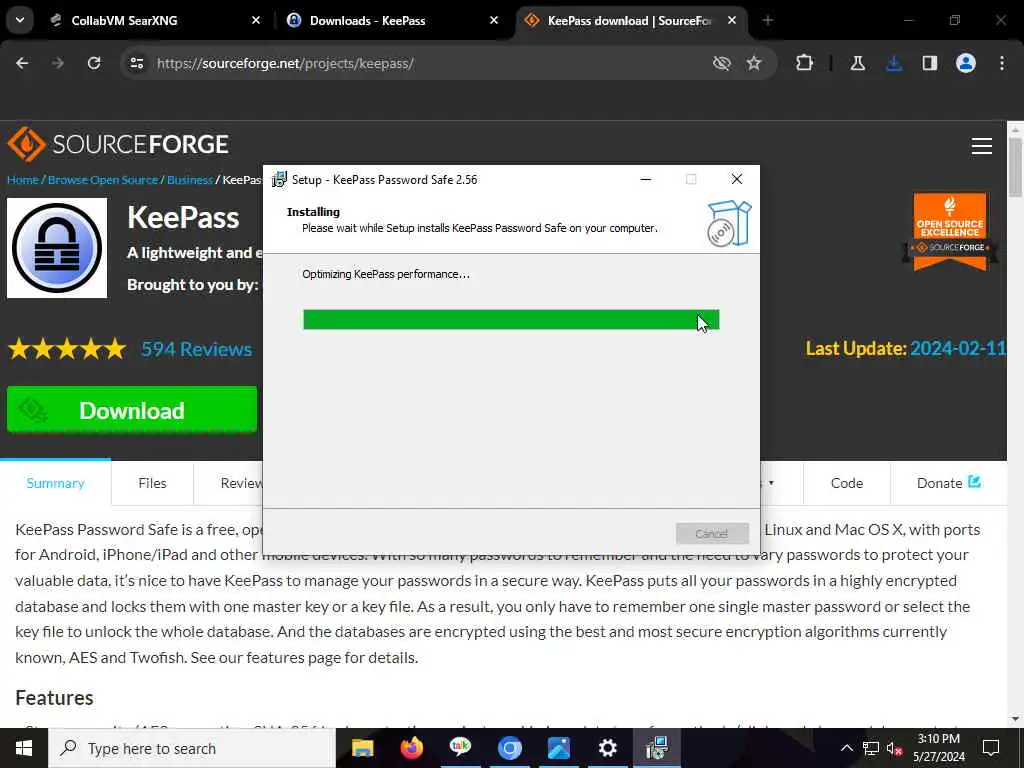Click the Type here to search box
The height and width of the screenshot is (768, 1024).
coord(192,748)
